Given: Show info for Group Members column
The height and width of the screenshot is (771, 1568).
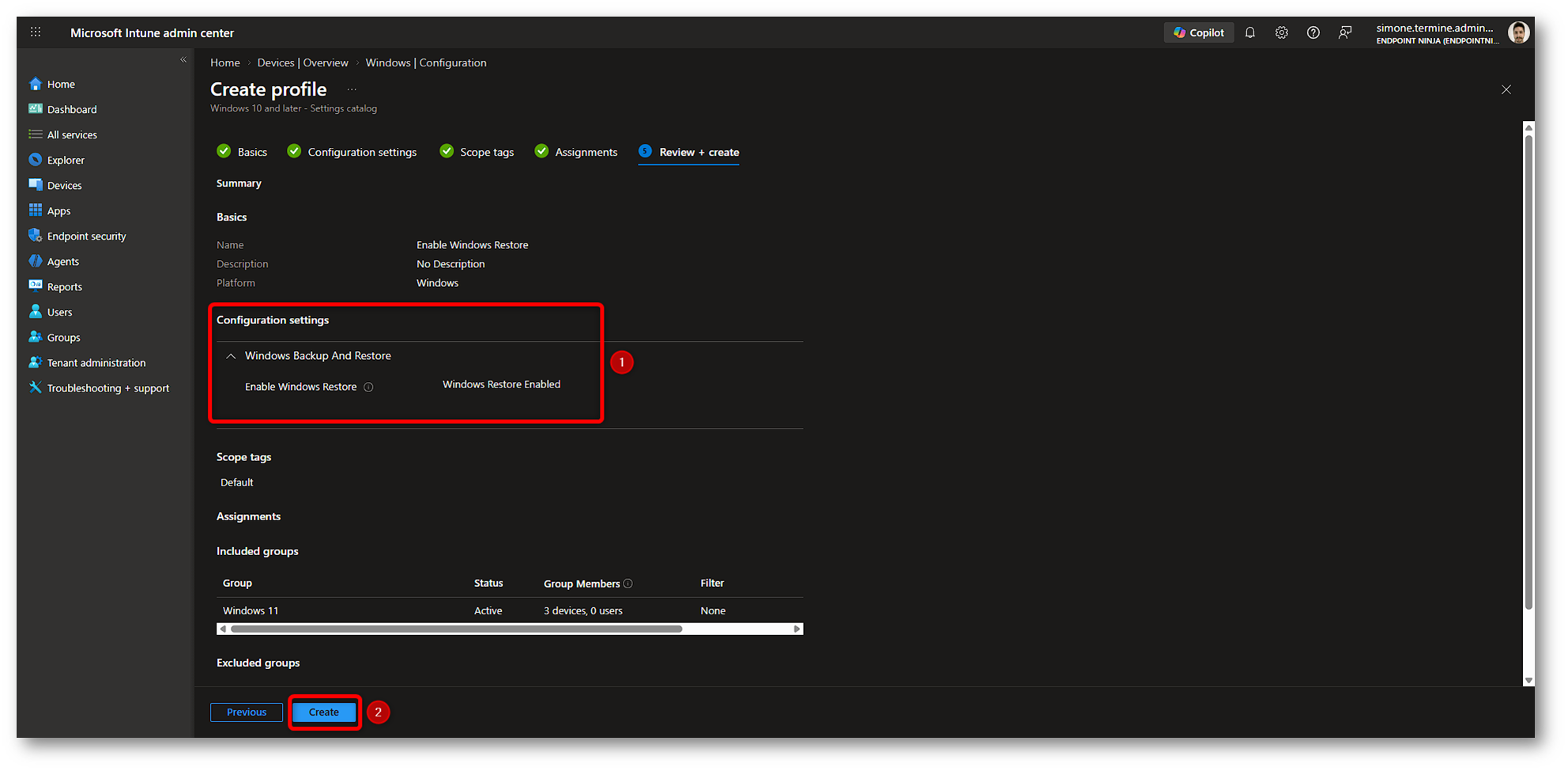Looking at the screenshot, I should (x=628, y=584).
